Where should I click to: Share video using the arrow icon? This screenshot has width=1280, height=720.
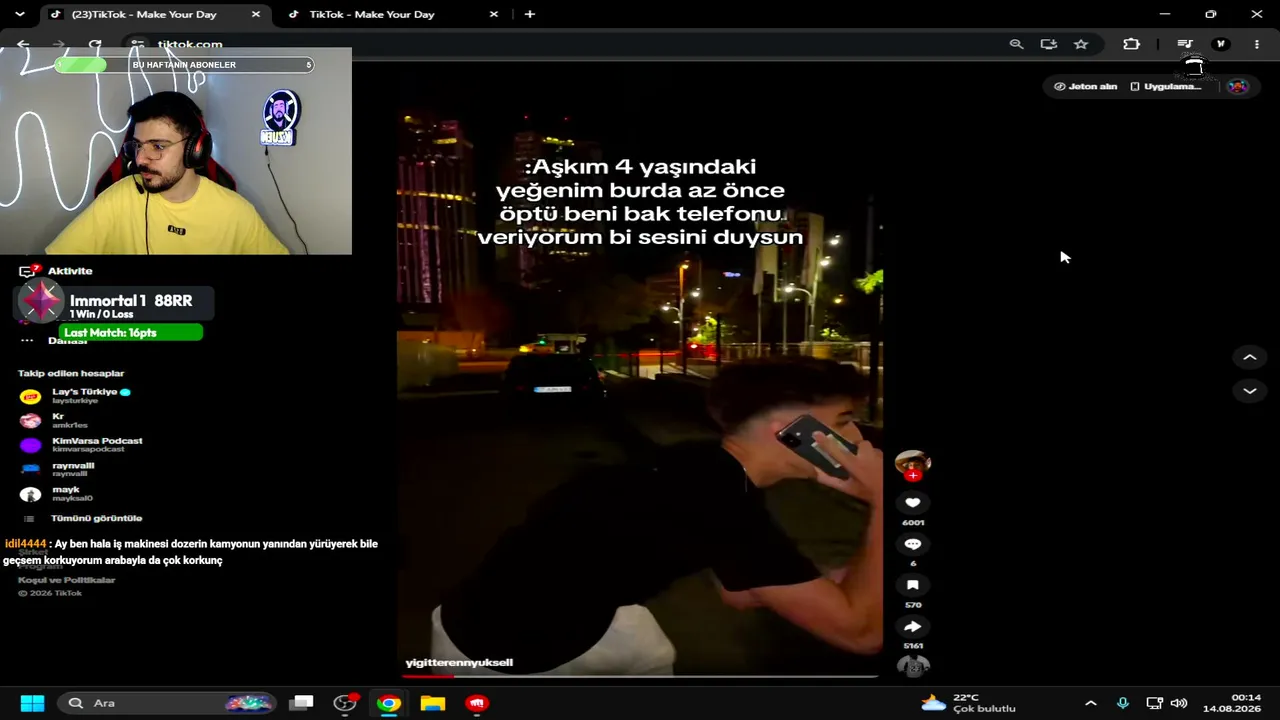click(x=912, y=627)
